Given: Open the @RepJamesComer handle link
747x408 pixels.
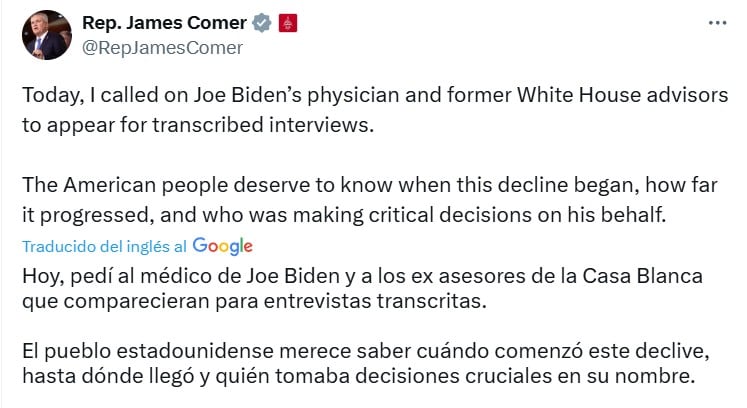Looking at the screenshot, I should click(x=162, y=47).
